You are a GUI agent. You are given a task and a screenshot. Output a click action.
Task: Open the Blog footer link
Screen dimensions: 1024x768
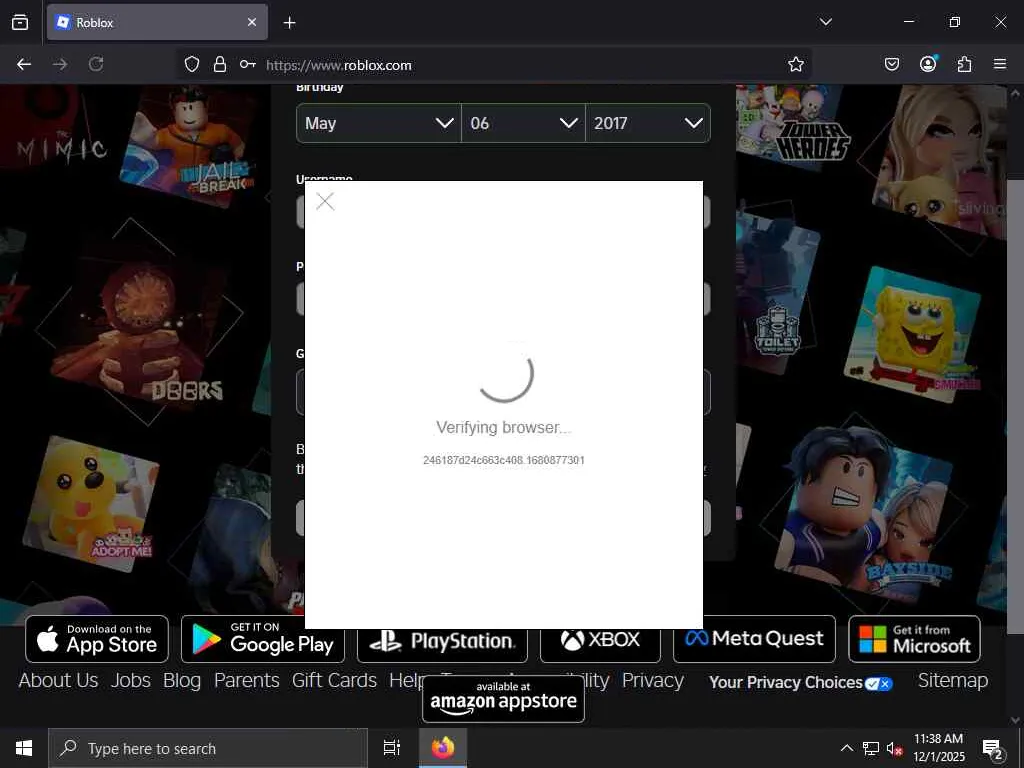click(182, 680)
